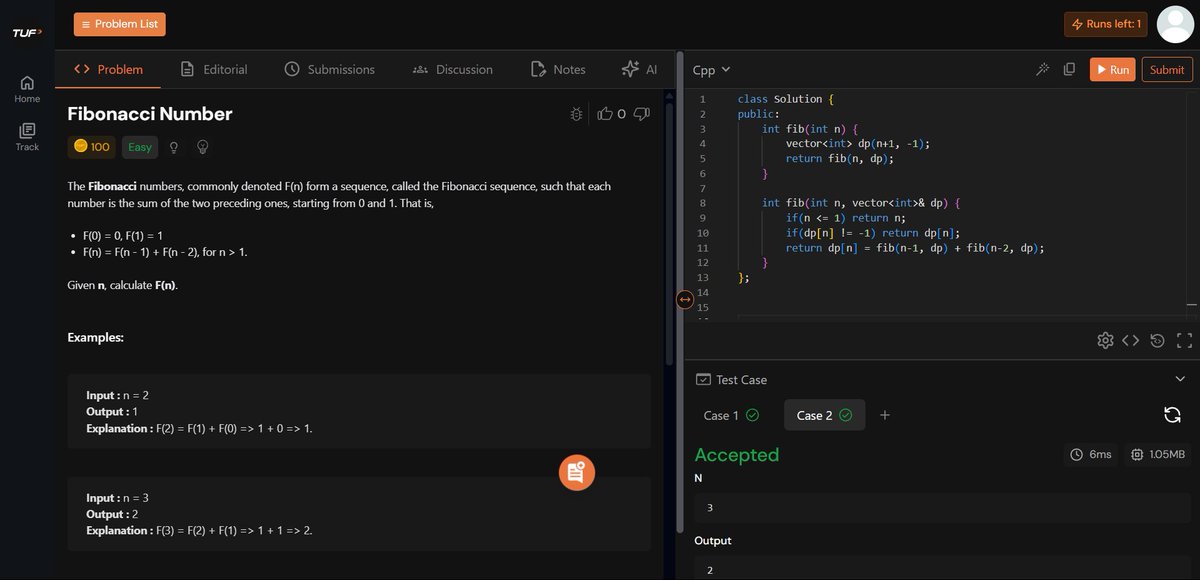Switch to the Problem tab
The width and height of the screenshot is (1200, 580).
[x=109, y=69]
